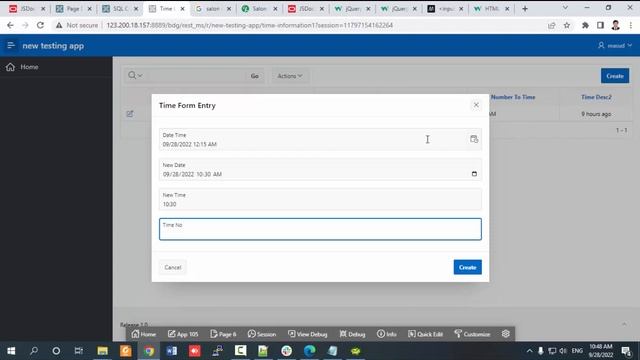The image size is (640, 360).
Task: Open File Explorer from the taskbar
Action: point(102,351)
